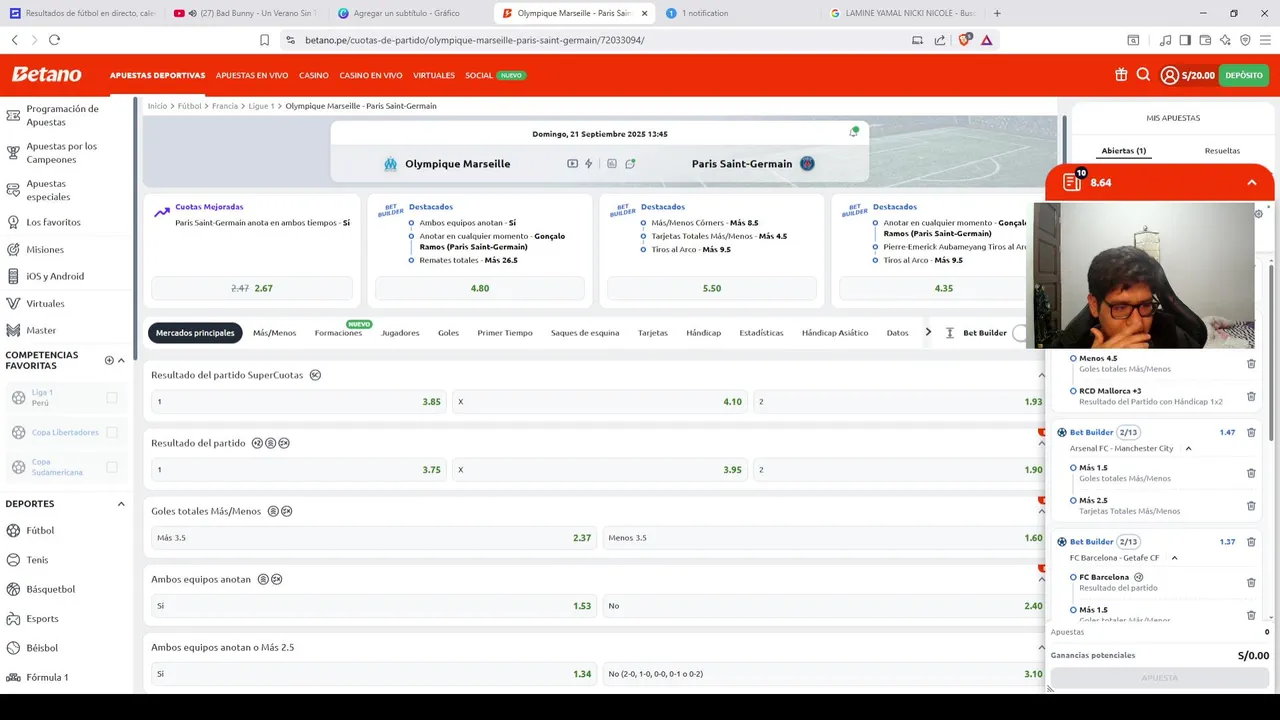1280x720 pixels.
Task: Open the live stream icon between teams
Action: [572, 164]
